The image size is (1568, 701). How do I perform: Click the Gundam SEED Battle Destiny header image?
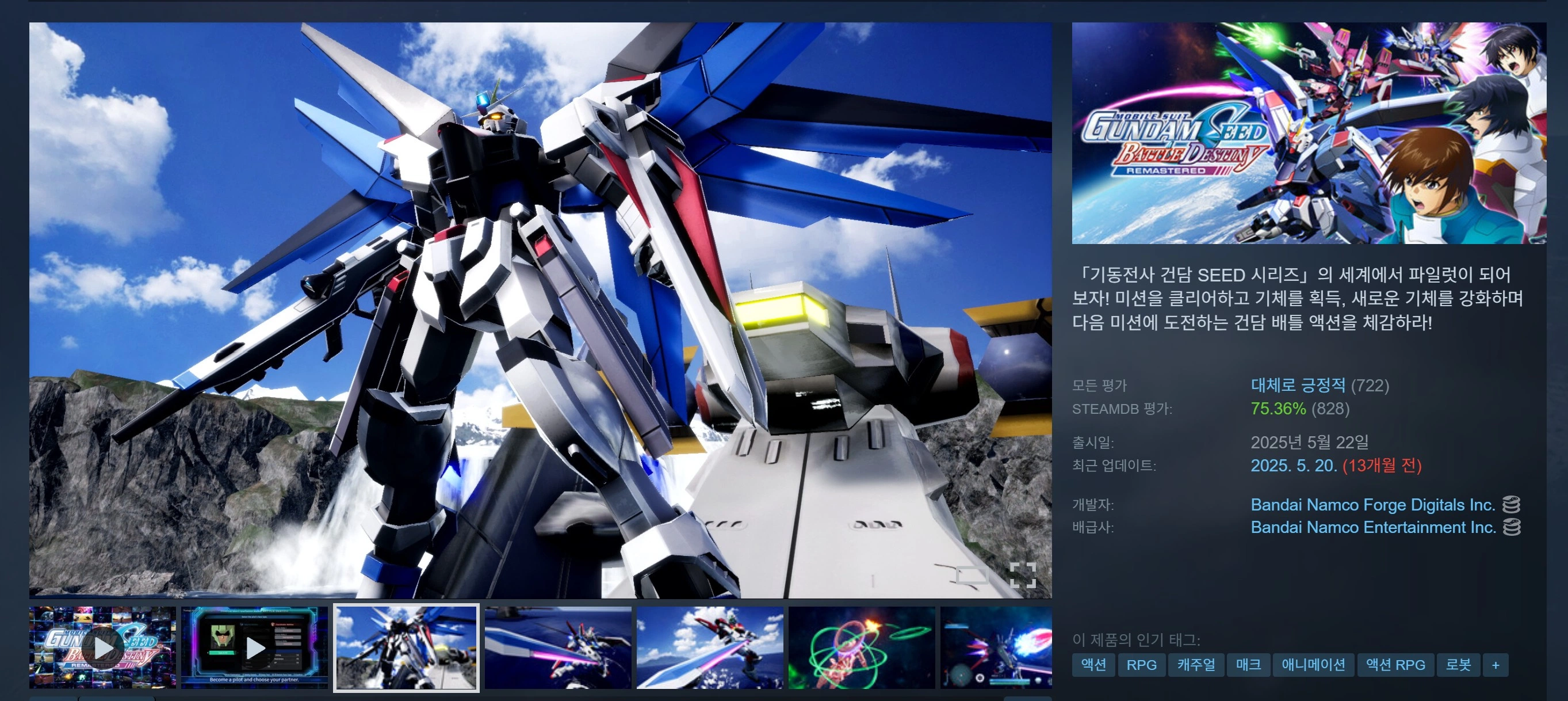click(1309, 133)
